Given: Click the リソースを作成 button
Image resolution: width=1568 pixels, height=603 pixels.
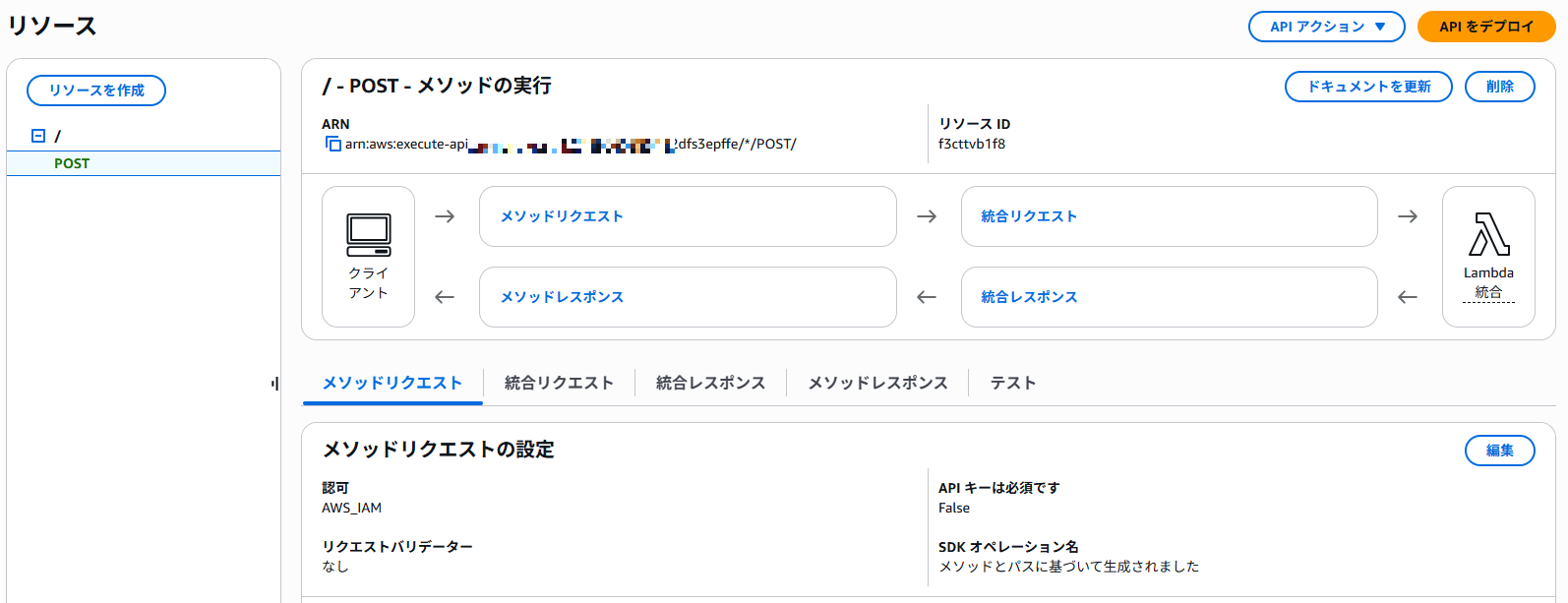Looking at the screenshot, I should [x=96, y=90].
